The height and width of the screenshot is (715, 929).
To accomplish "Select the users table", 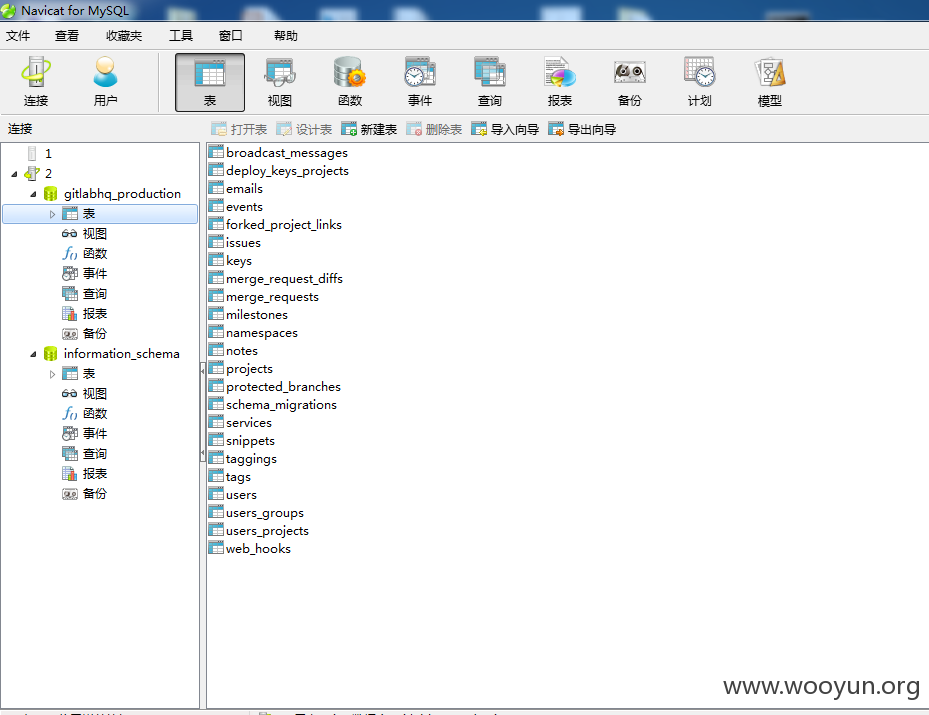I will [x=233, y=495].
